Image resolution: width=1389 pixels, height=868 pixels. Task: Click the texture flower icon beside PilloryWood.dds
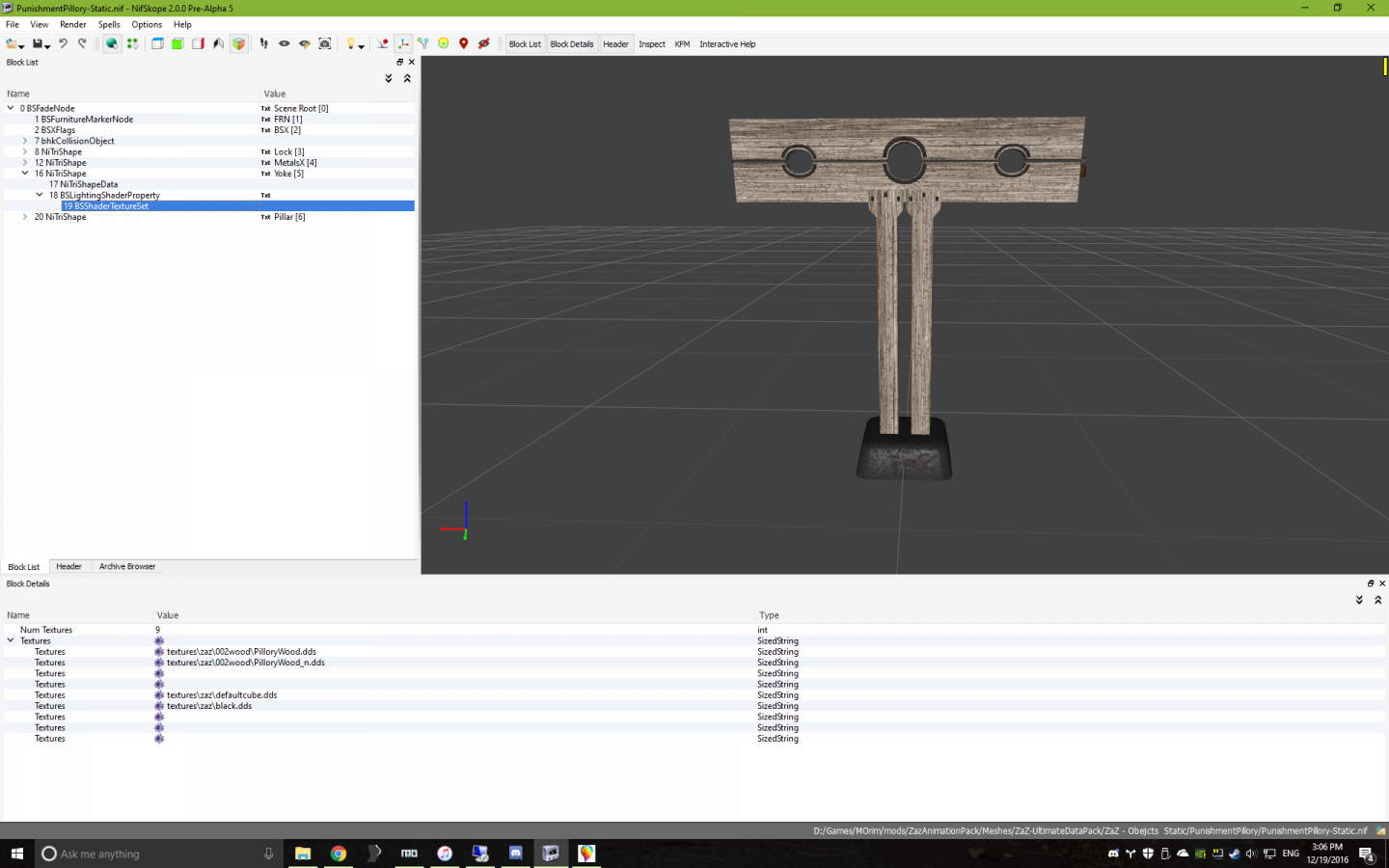tap(159, 652)
